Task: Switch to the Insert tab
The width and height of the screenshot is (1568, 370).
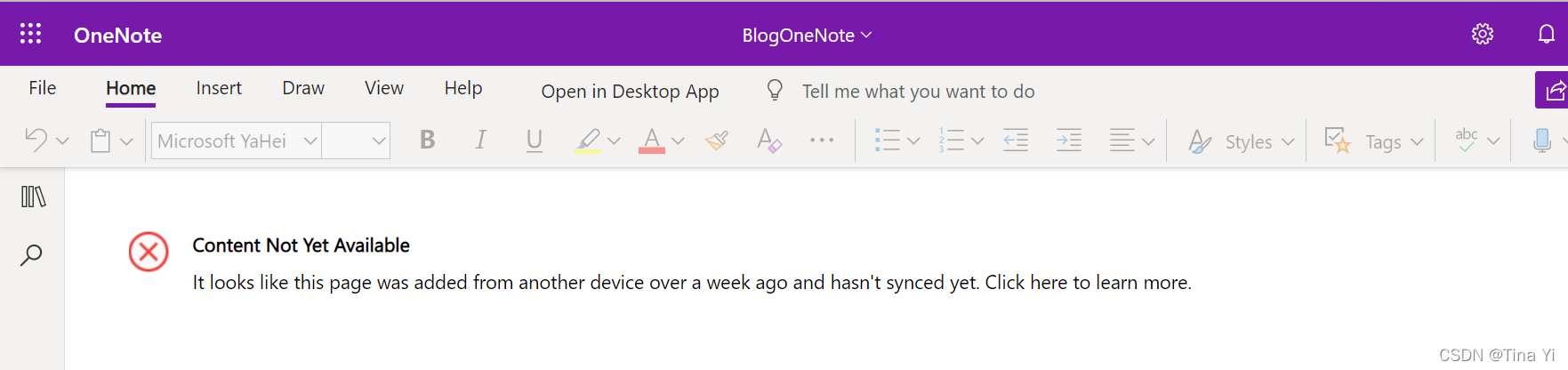Action: pyautogui.click(x=219, y=88)
